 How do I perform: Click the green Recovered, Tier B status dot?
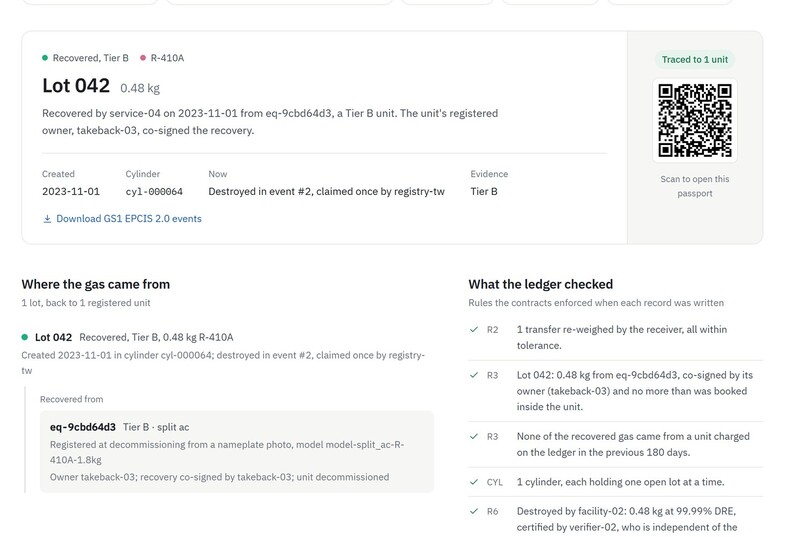(45, 58)
